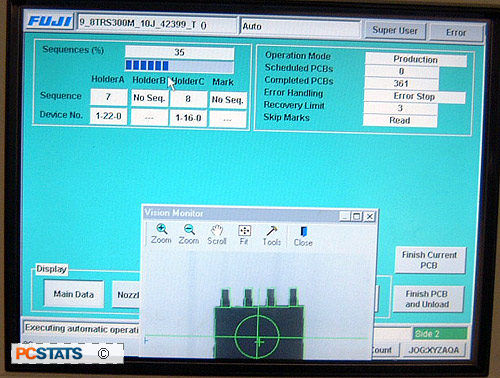Click Zoom out icon in Vision Monitor
The height and width of the screenshot is (378, 500).
coord(189,234)
